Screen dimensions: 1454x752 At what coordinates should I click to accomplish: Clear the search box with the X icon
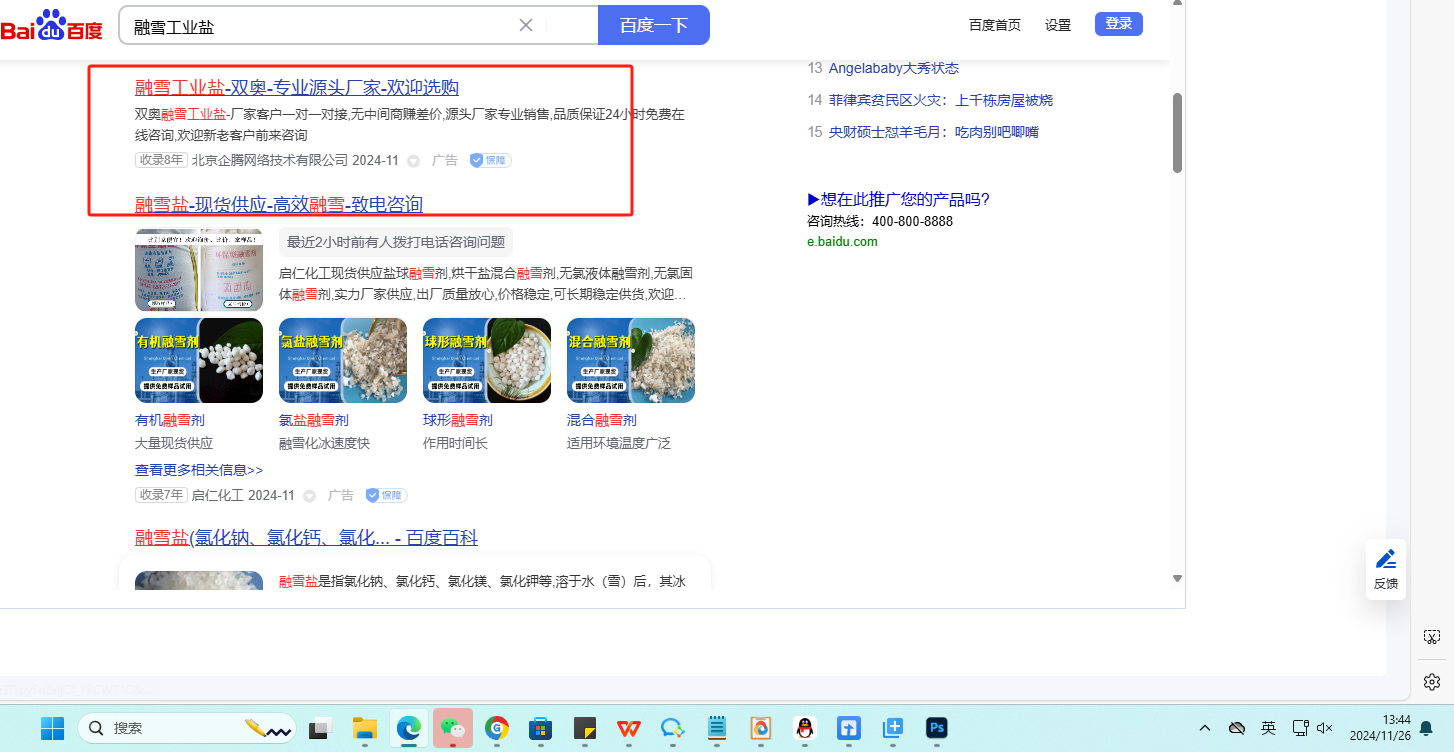526,25
